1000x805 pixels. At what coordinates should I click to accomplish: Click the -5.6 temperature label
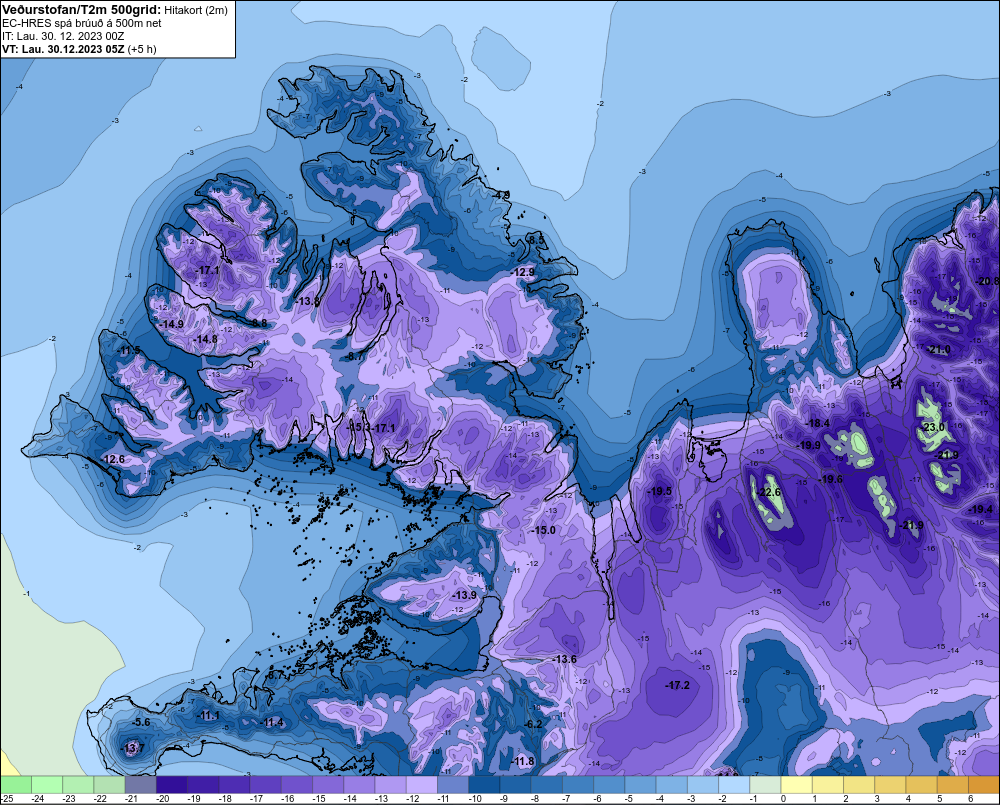[141, 722]
